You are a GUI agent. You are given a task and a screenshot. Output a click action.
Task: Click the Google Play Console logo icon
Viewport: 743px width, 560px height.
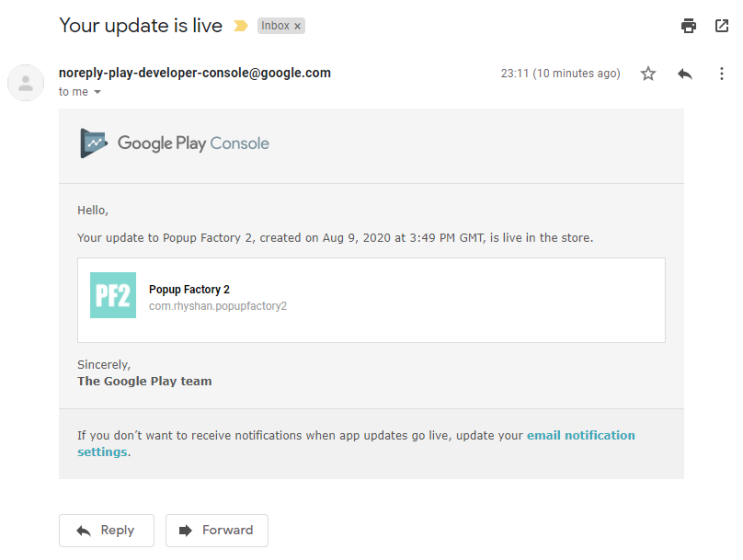point(93,143)
